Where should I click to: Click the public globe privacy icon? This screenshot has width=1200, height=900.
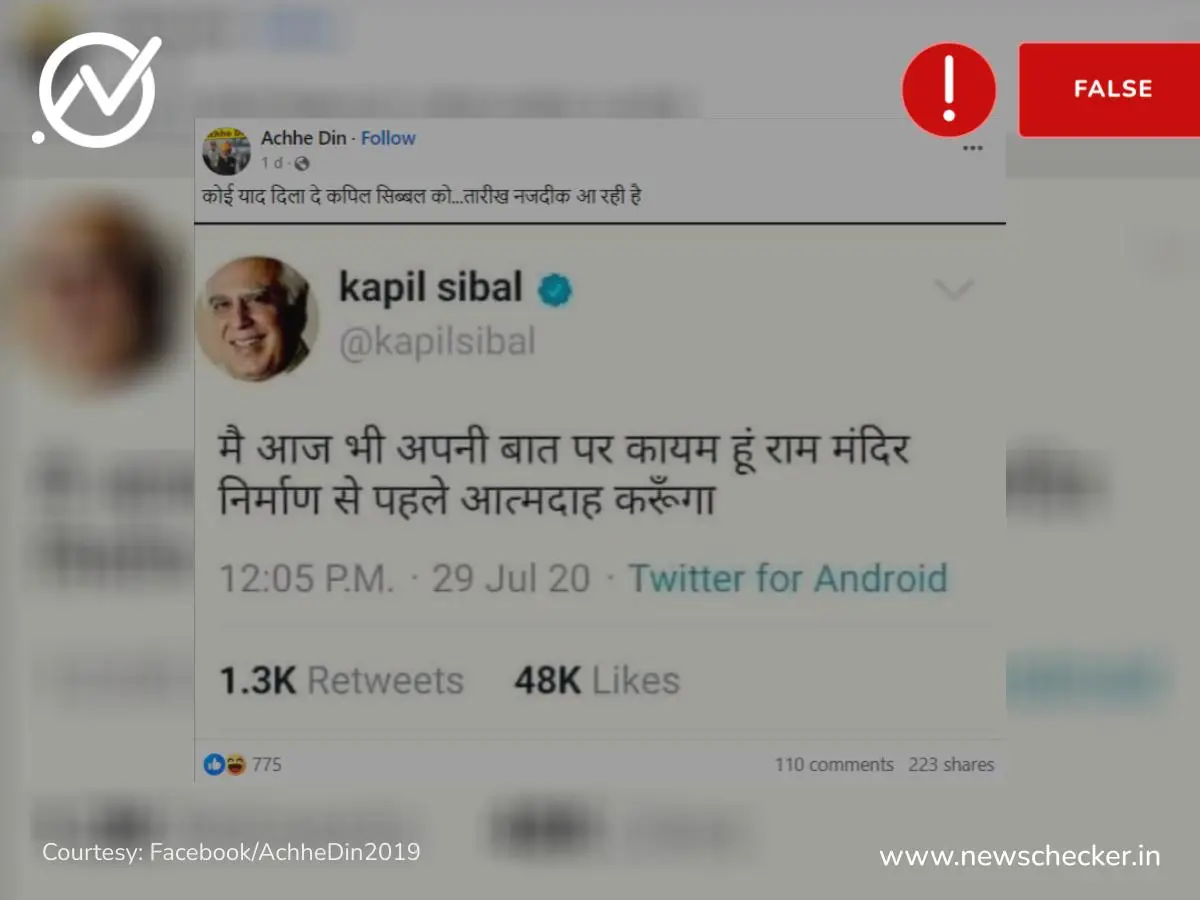[303, 163]
